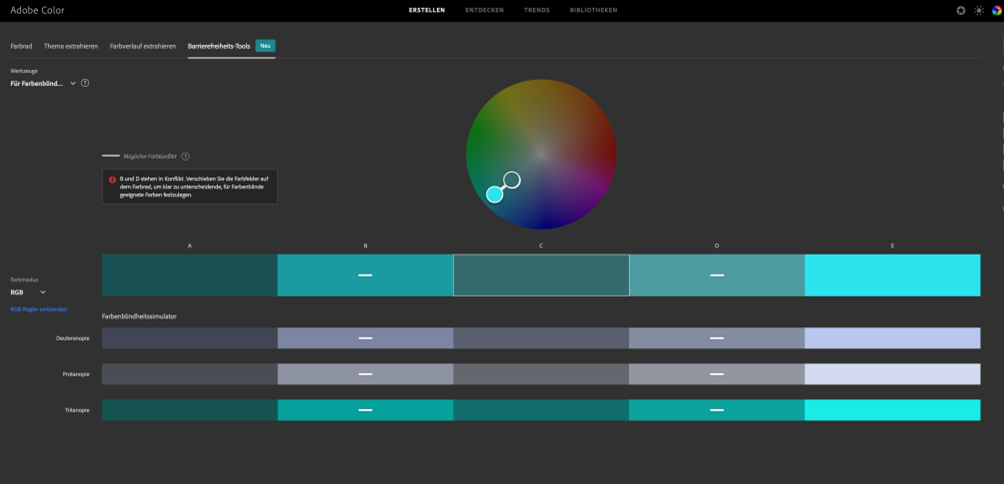Go to ENTDECKEN in top navigation
This screenshot has width=1004, height=484.
tap(484, 10)
